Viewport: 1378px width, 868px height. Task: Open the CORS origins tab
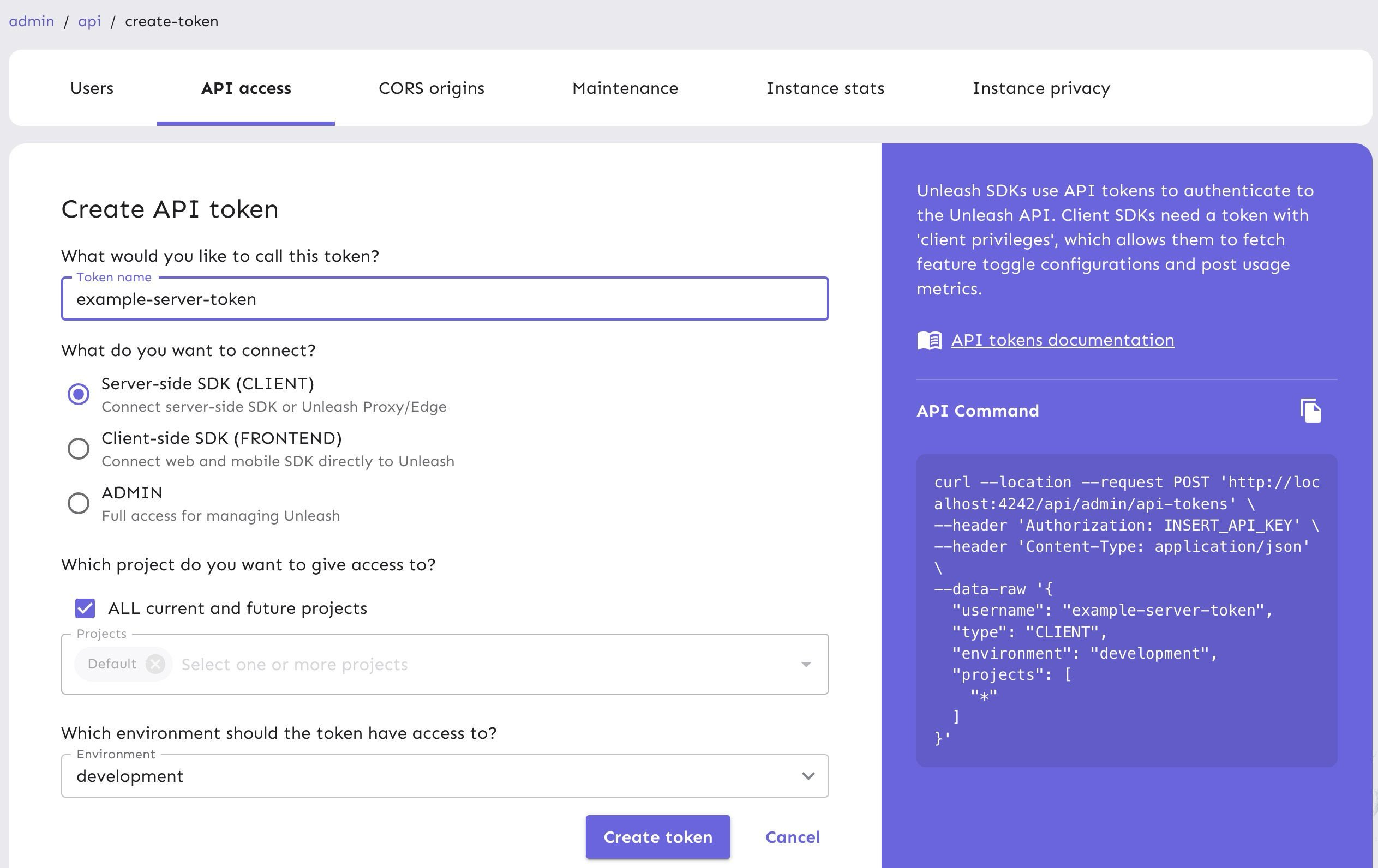pos(432,88)
